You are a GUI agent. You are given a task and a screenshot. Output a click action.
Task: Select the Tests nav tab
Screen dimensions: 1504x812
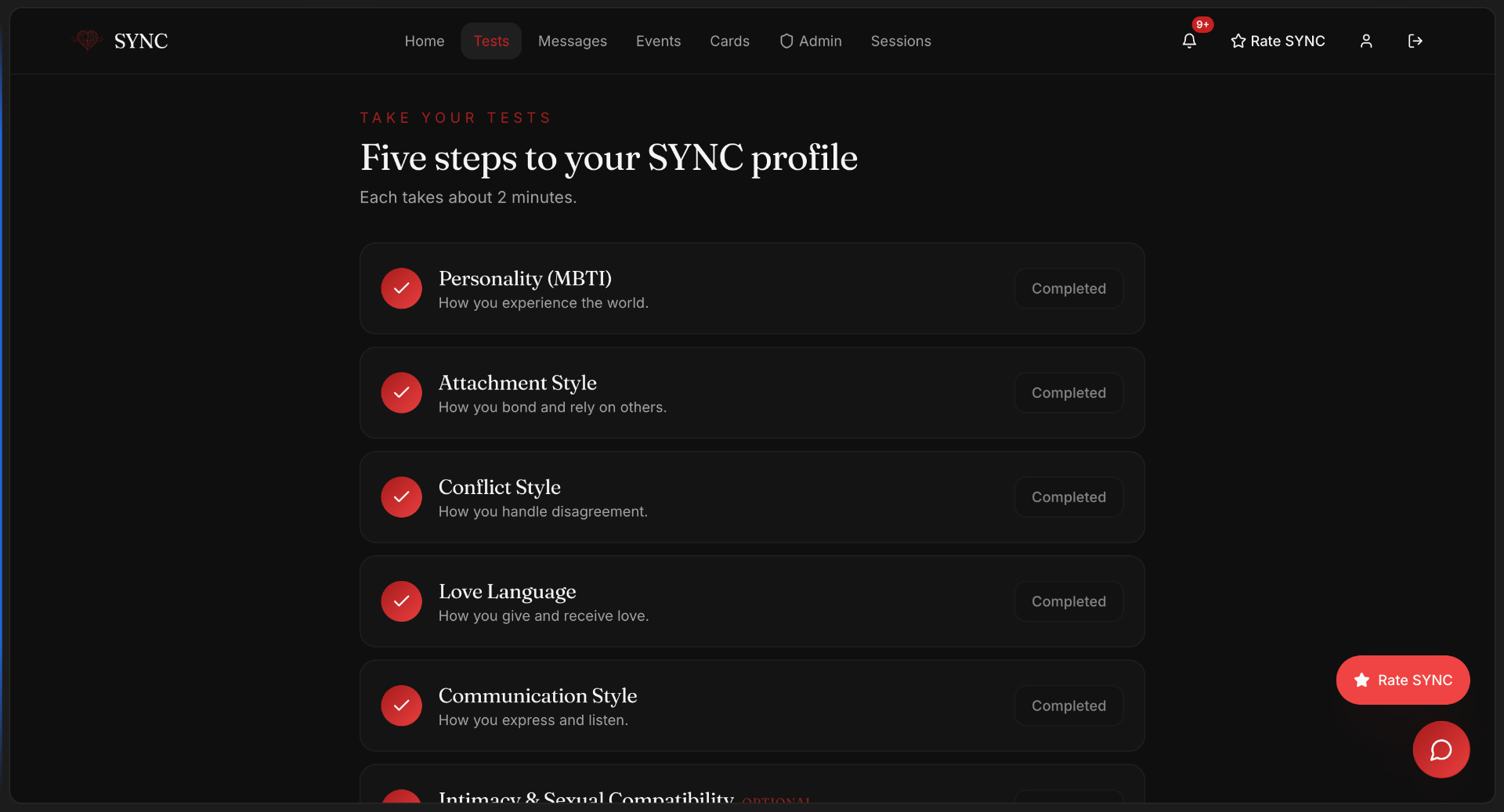(x=491, y=41)
